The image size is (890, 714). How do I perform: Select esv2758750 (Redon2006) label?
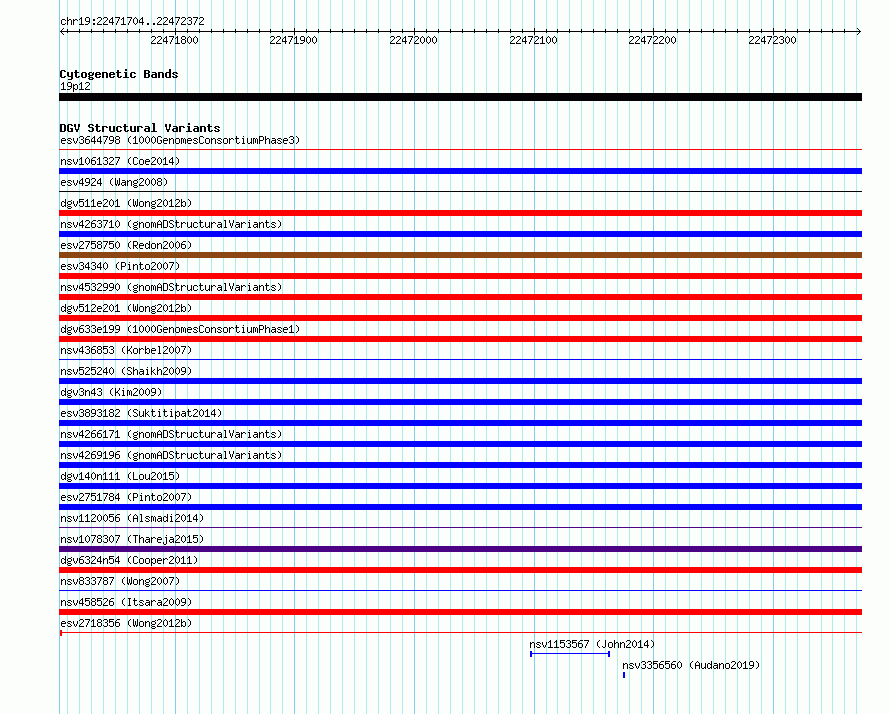(x=126, y=245)
